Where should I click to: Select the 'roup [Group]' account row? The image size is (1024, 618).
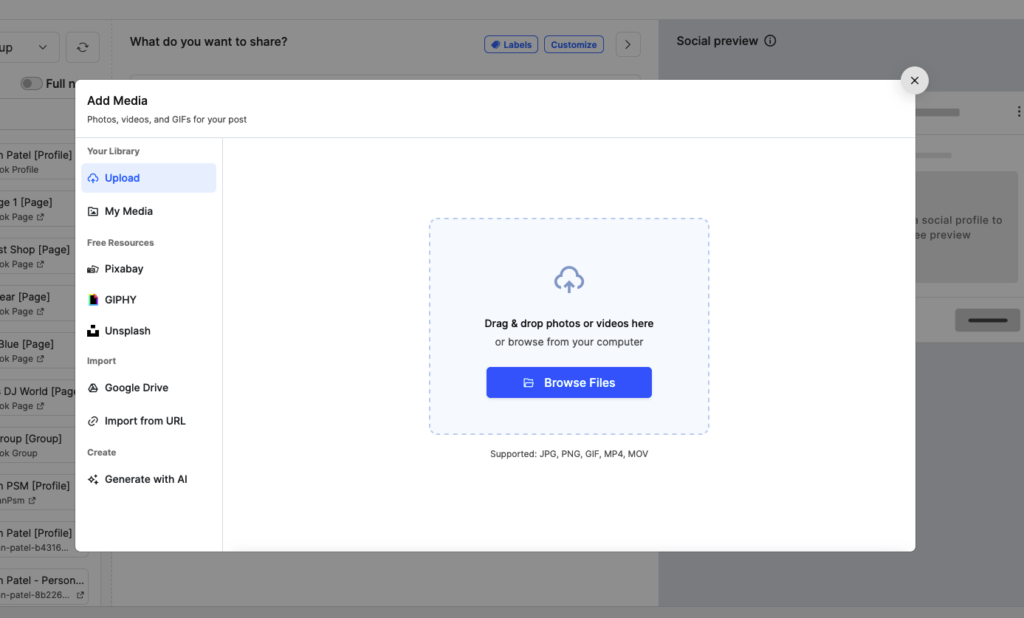coord(37,445)
